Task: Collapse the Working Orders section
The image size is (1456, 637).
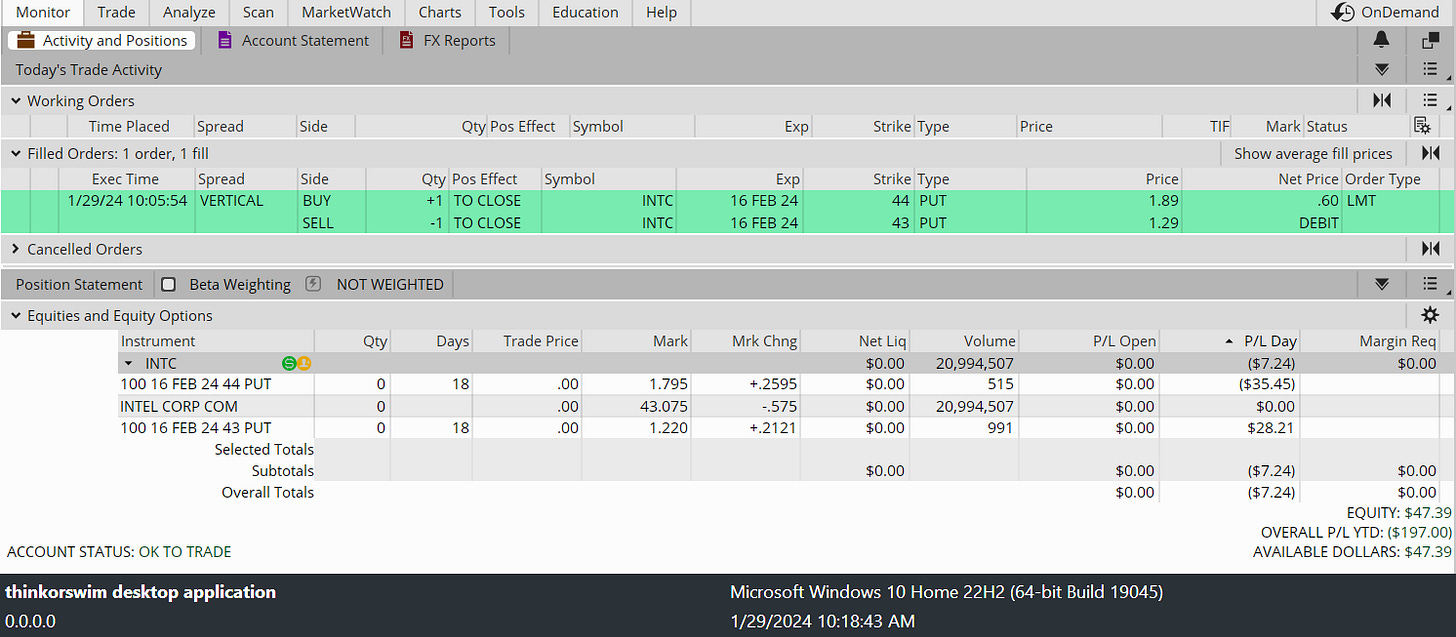Action: click(16, 100)
